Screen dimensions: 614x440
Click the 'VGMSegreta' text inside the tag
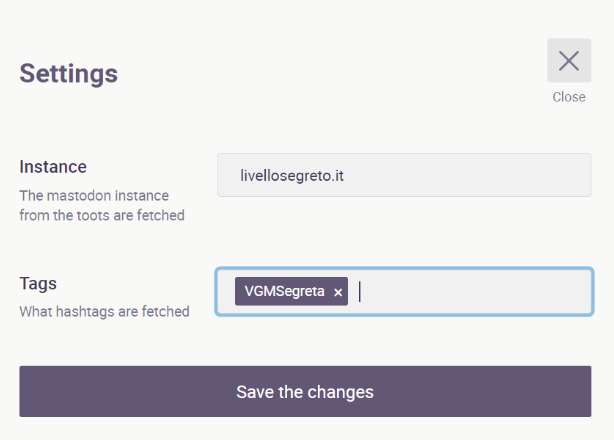(x=284, y=291)
